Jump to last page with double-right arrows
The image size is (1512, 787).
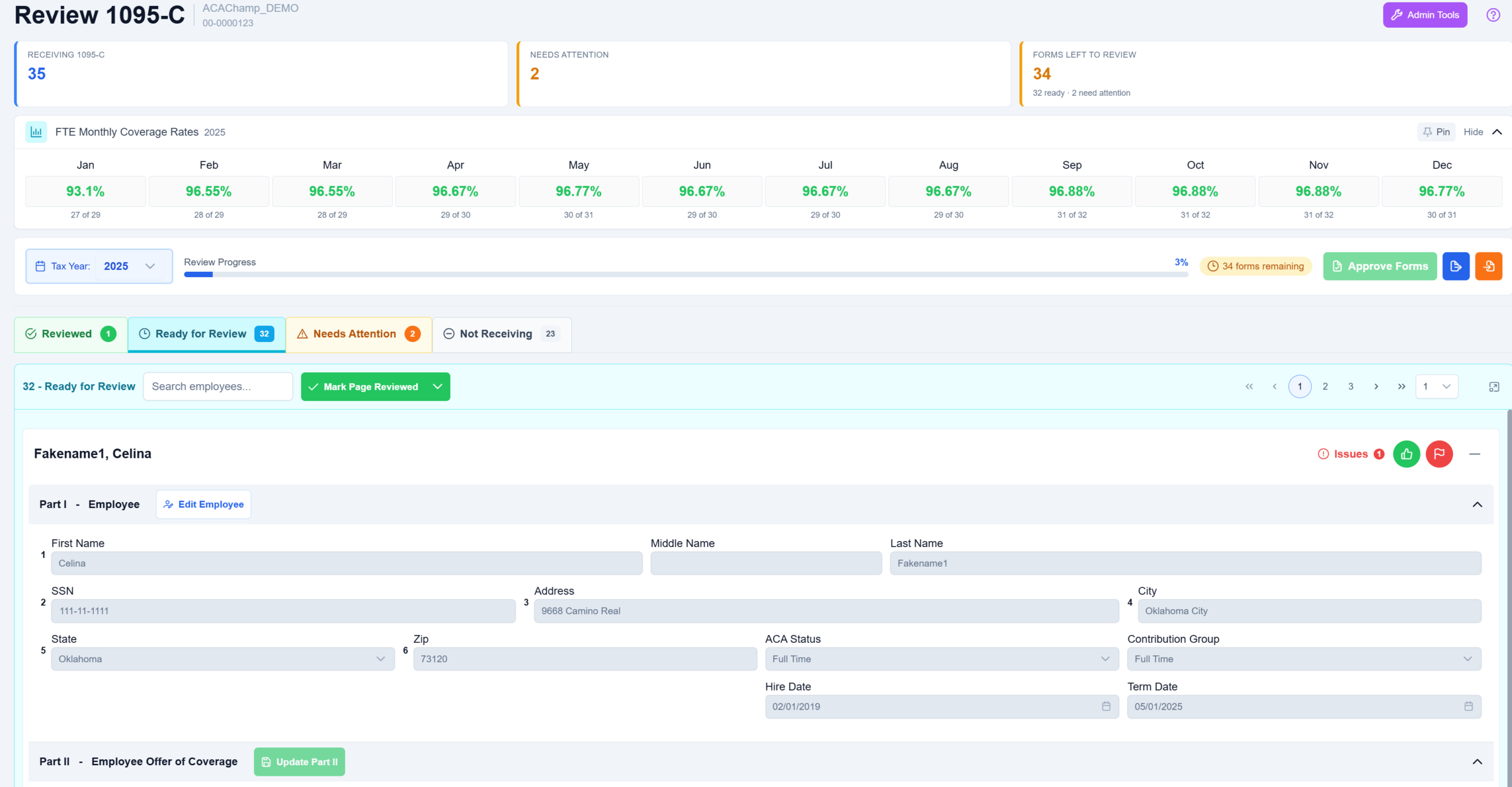point(1402,386)
